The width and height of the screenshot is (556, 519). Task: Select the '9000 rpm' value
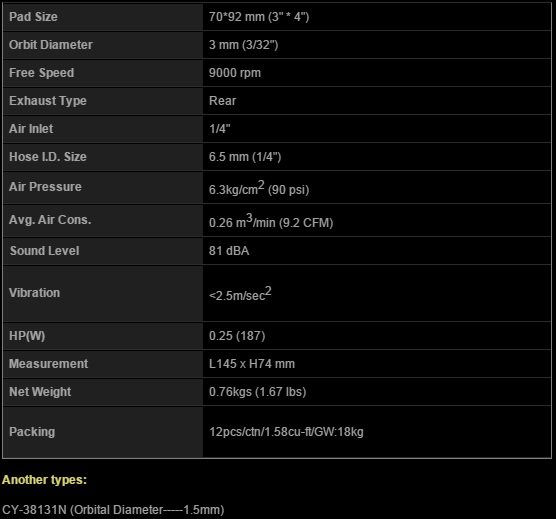(235, 73)
